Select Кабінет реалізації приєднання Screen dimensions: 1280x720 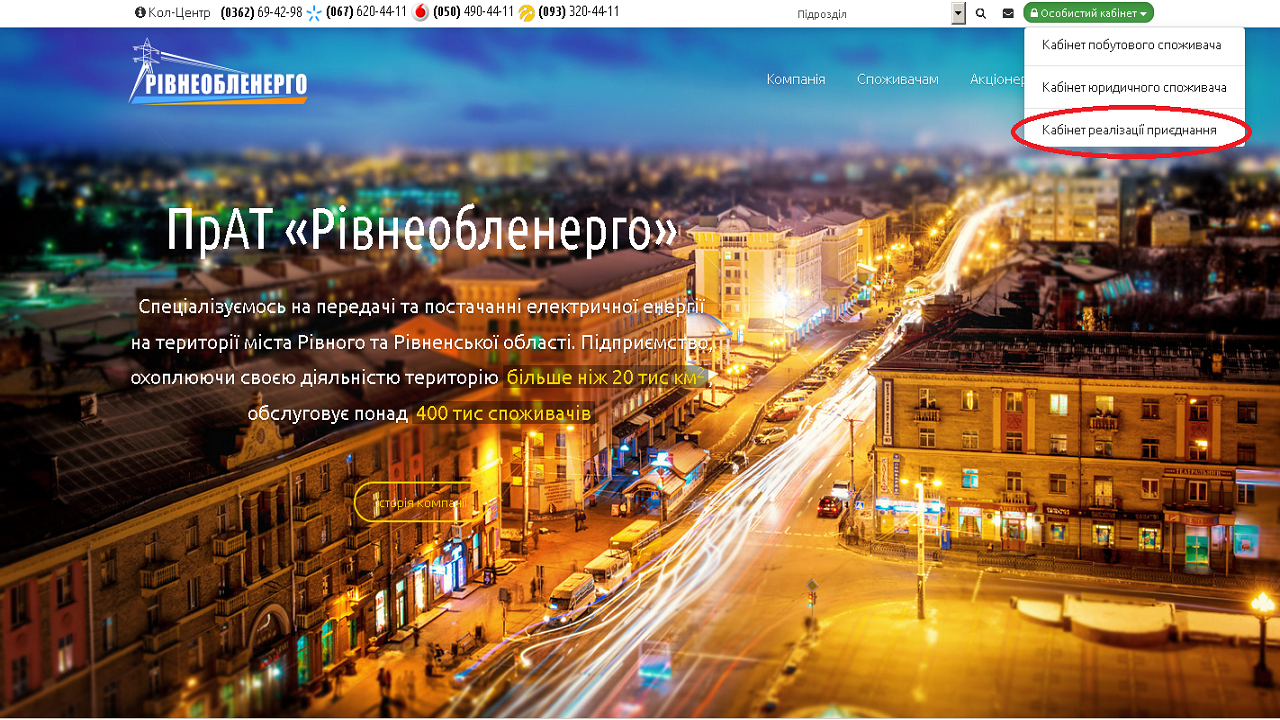(x=1134, y=131)
